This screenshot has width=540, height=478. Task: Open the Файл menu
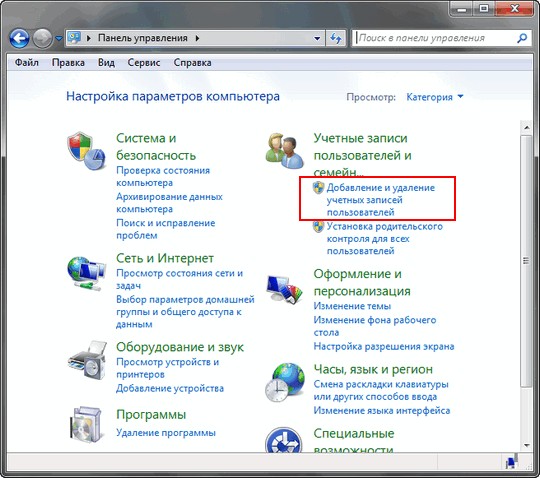27,63
